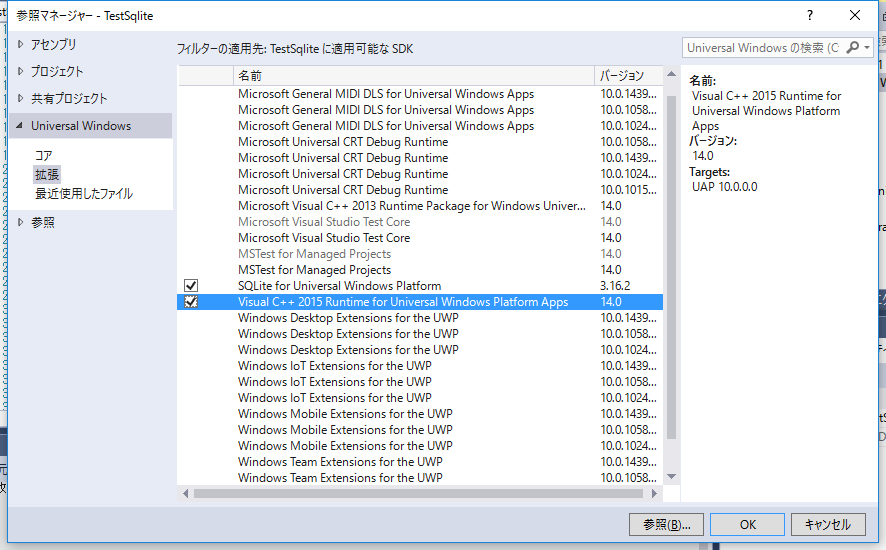Select Windows IoT Extensions 10.0.1439 row
The width and height of the screenshot is (886, 550).
pyautogui.click(x=420, y=366)
